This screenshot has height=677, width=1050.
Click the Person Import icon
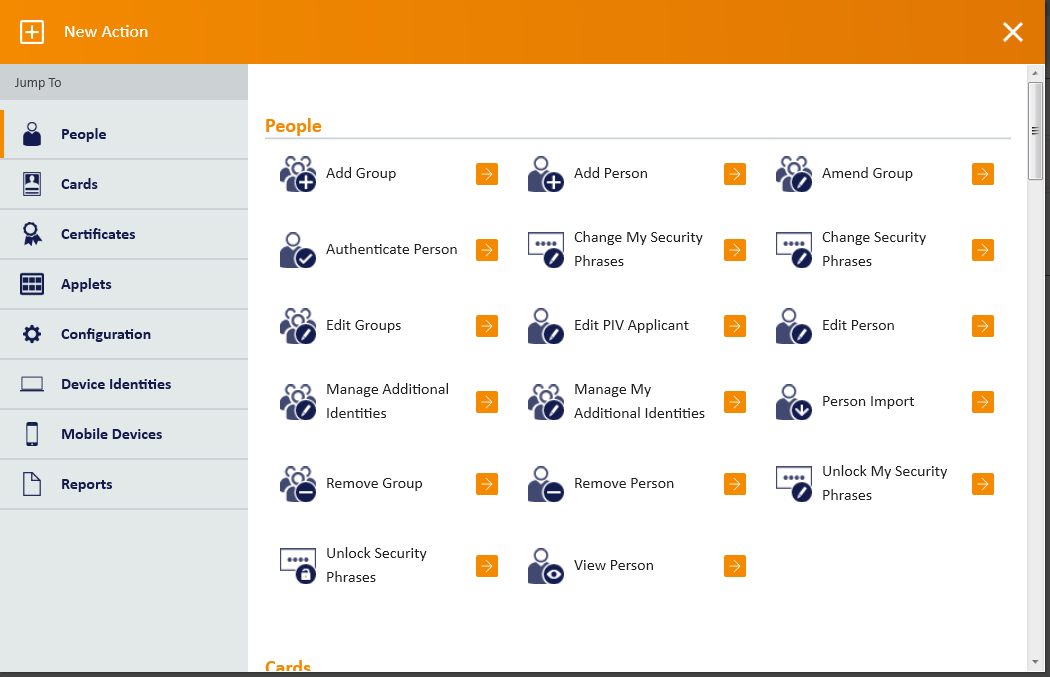coord(793,402)
